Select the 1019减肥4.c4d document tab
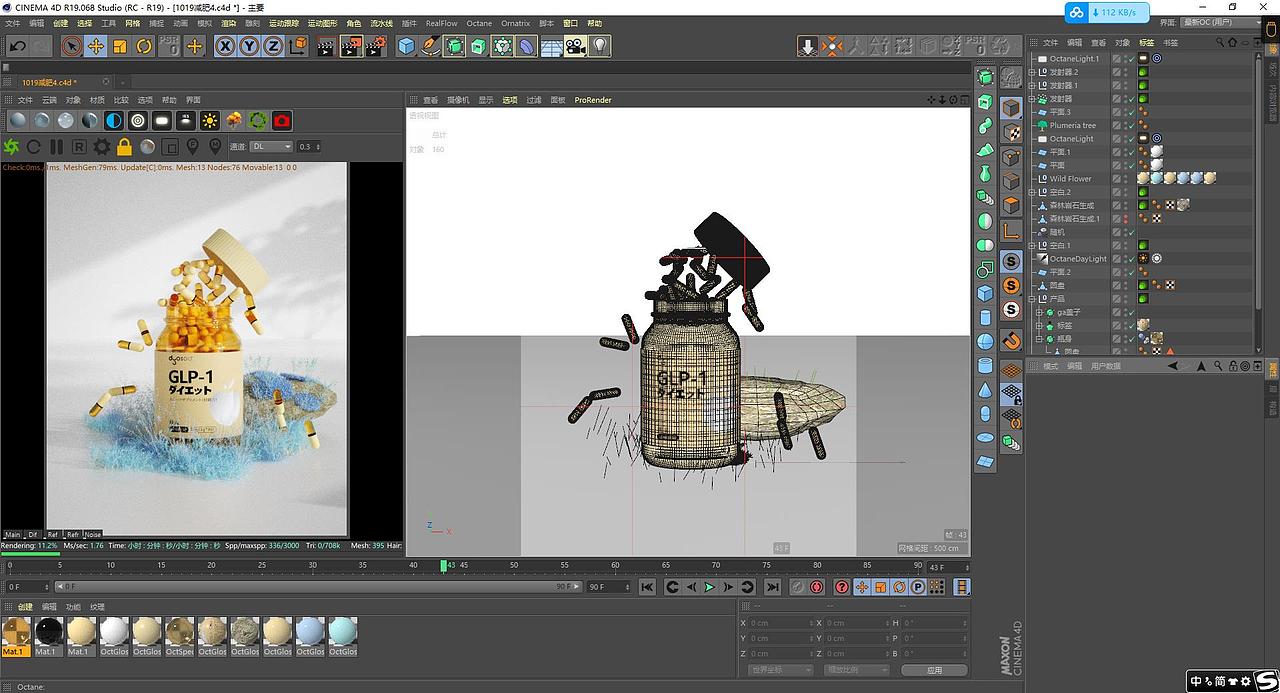 coord(49,82)
